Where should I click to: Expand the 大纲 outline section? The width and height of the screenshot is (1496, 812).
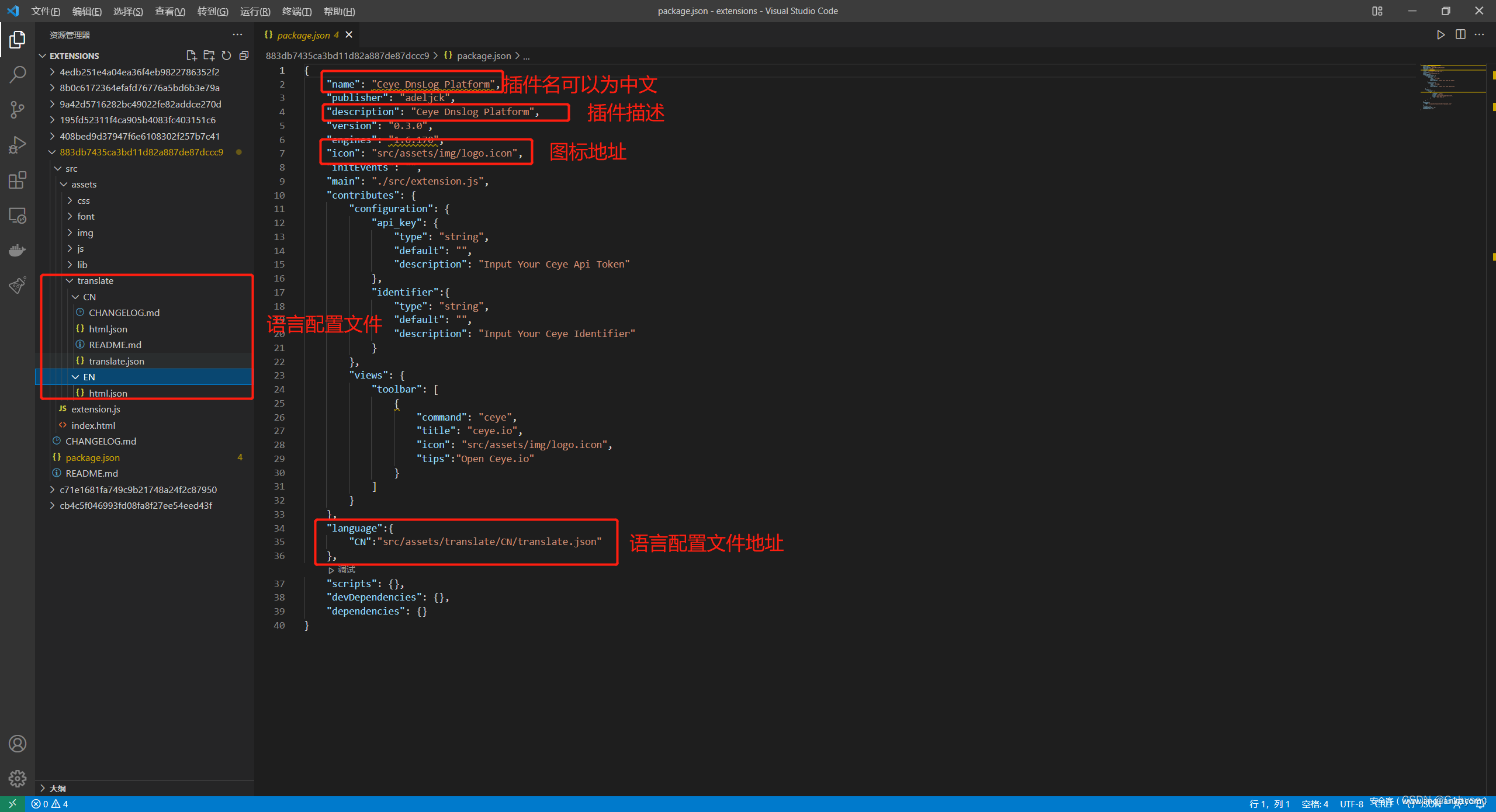click(57, 788)
